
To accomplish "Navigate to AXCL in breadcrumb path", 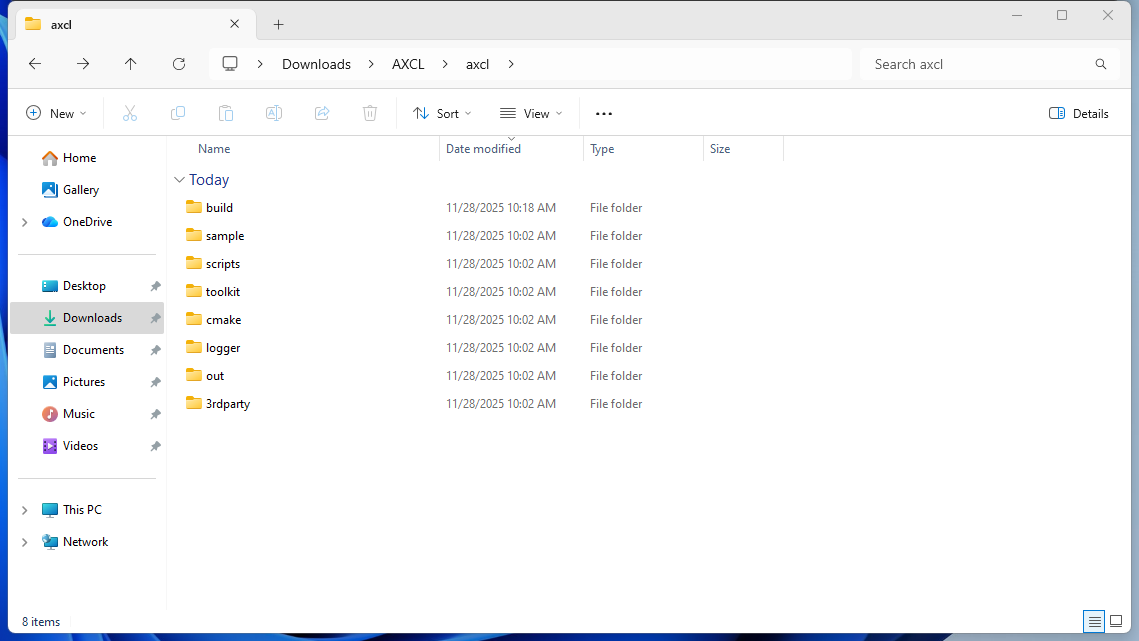I will coord(408,64).
